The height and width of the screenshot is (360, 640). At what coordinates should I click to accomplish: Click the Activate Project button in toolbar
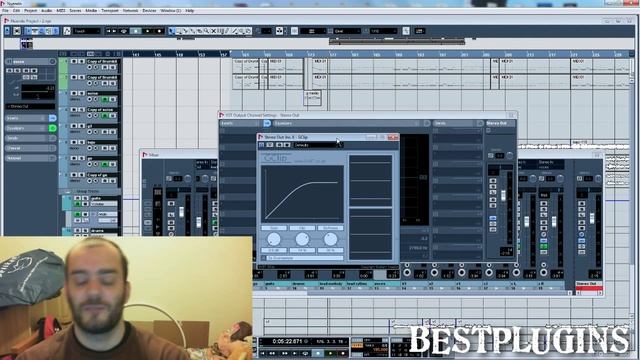pos(7,31)
